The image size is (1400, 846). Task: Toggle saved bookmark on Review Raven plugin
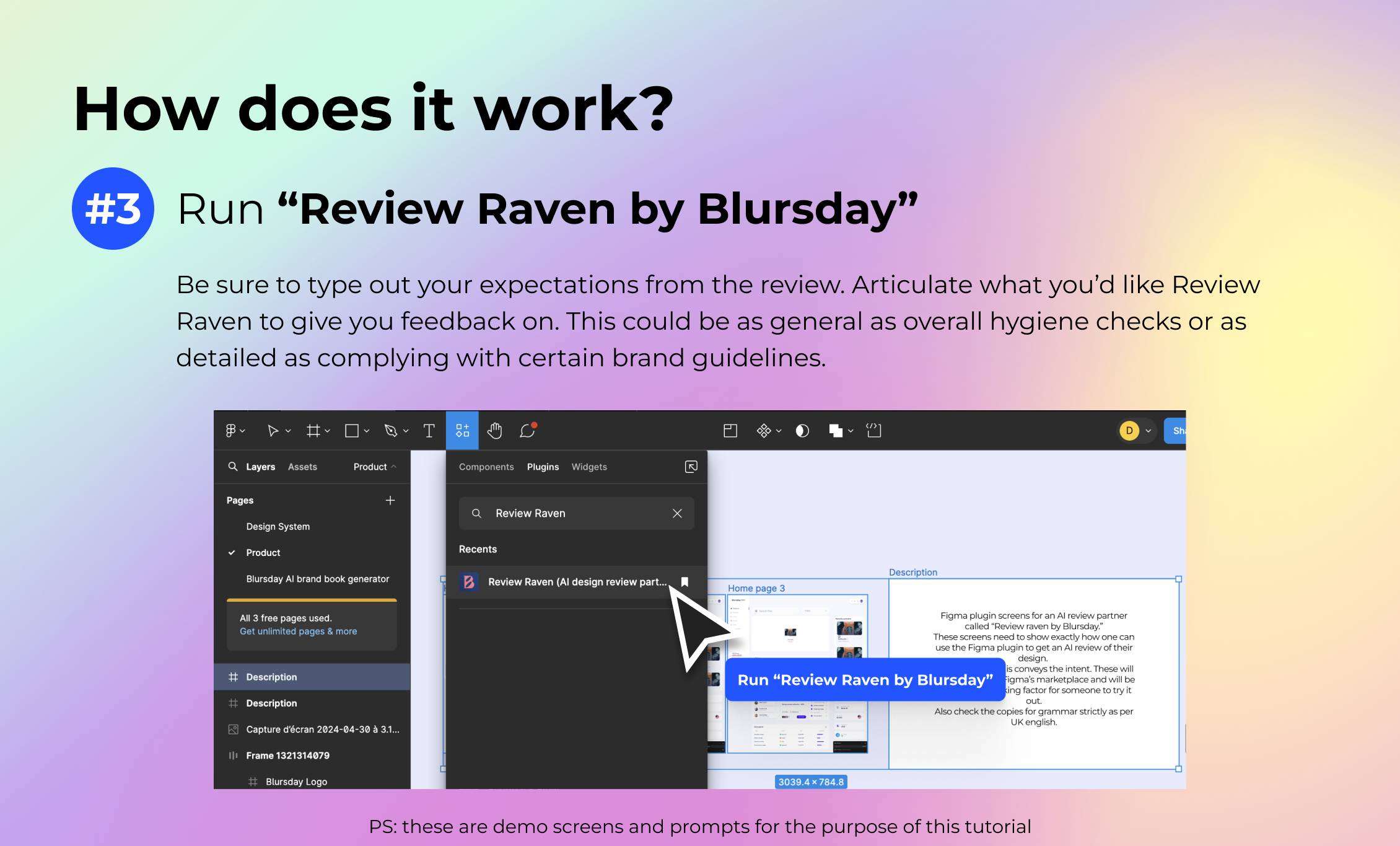[x=685, y=582]
